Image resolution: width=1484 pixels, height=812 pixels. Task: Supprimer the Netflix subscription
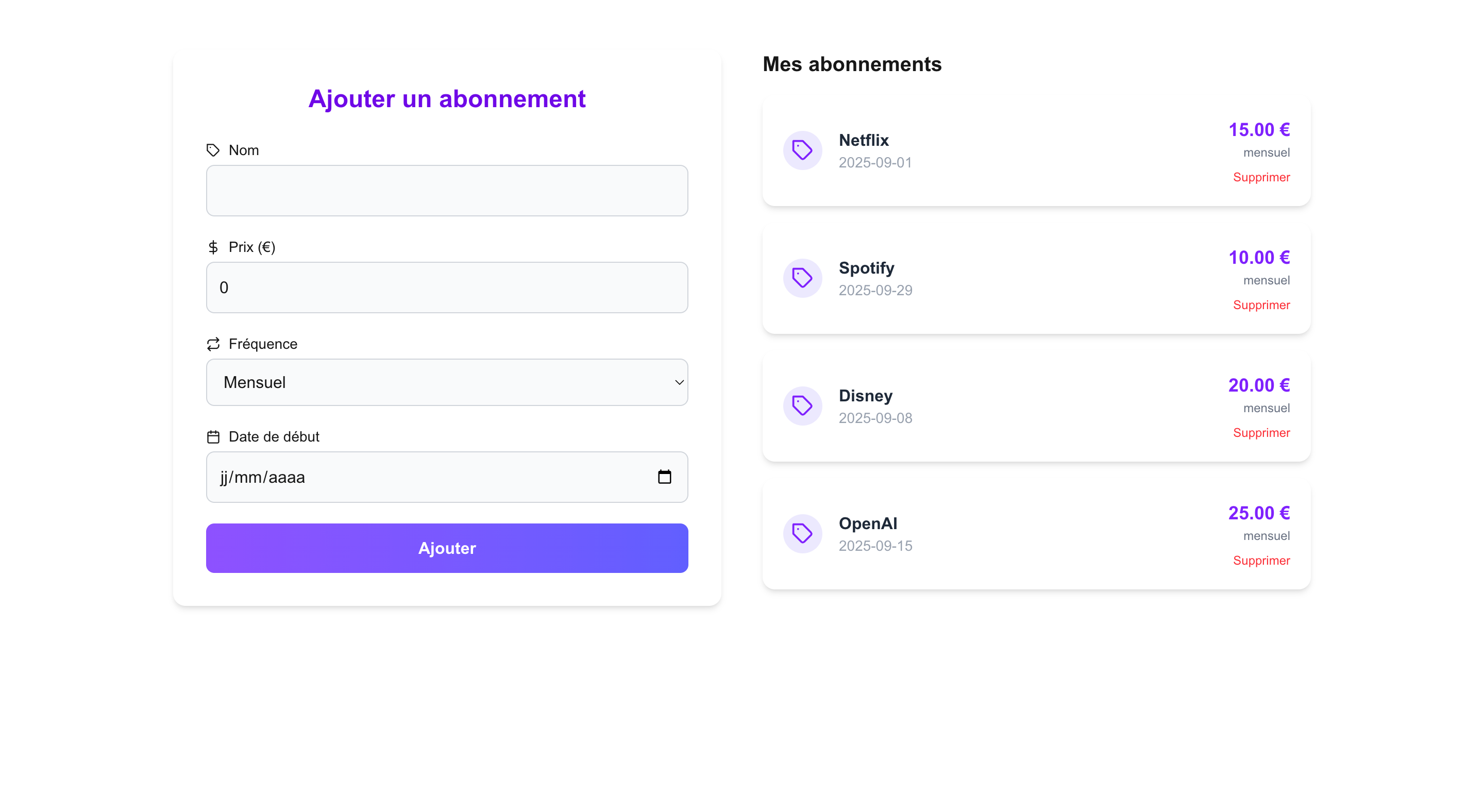tap(1261, 177)
